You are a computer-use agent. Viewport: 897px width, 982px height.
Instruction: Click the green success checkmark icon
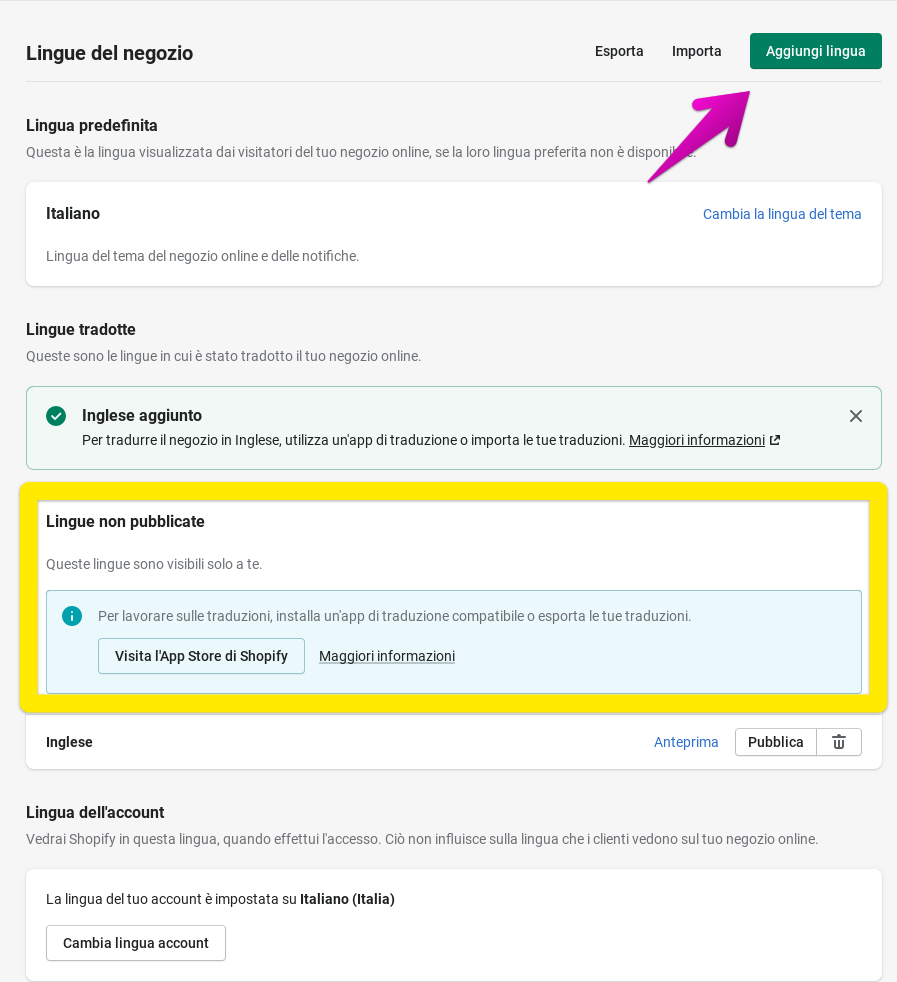point(56,416)
